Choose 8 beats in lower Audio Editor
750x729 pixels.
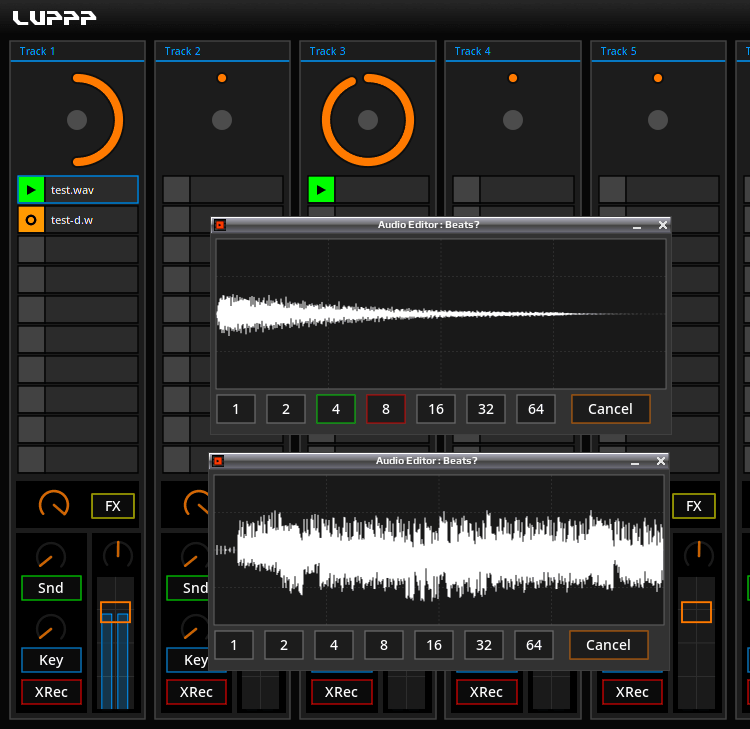(384, 645)
